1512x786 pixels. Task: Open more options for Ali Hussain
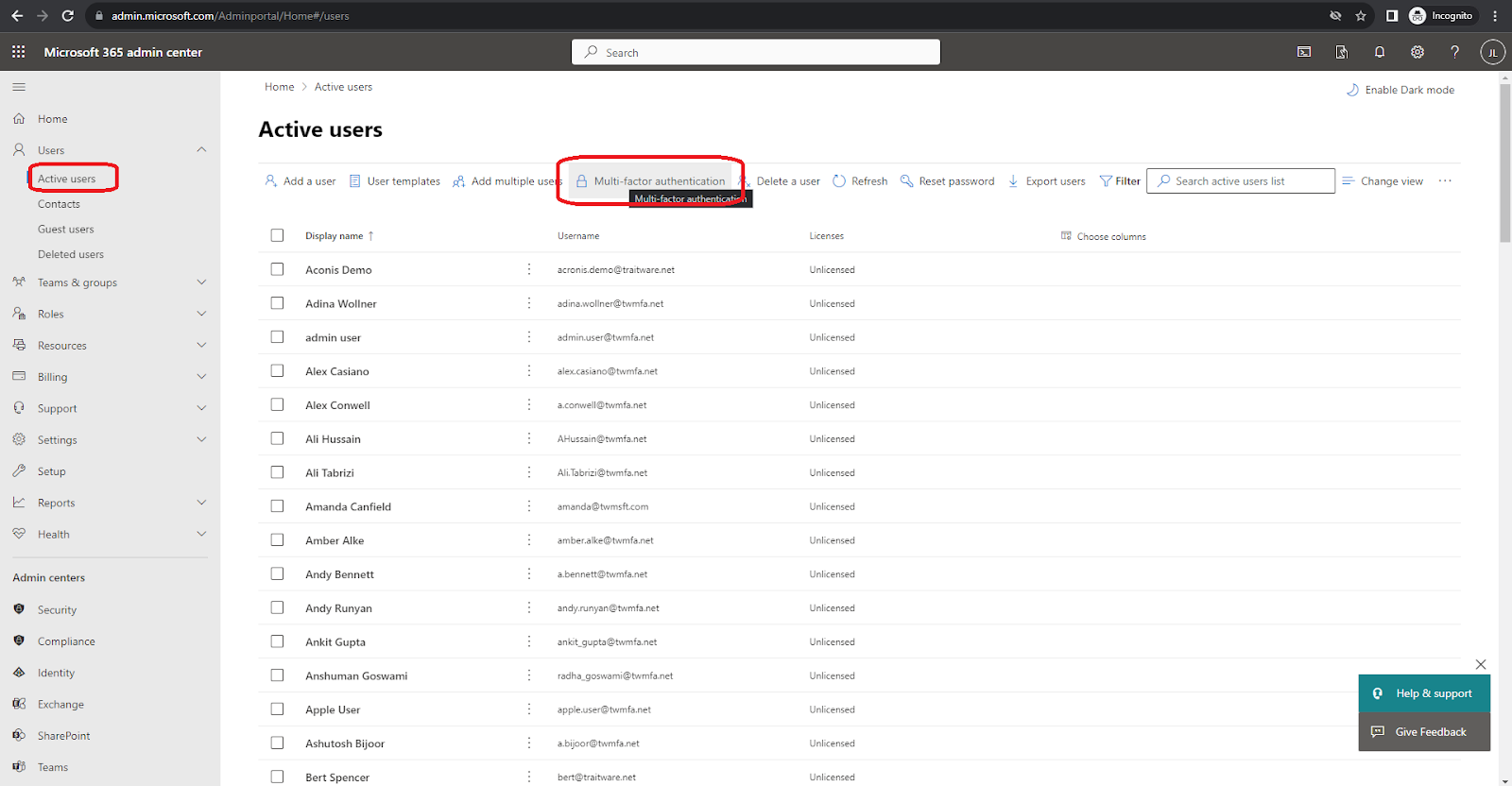pyautogui.click(x=529, y=438)
